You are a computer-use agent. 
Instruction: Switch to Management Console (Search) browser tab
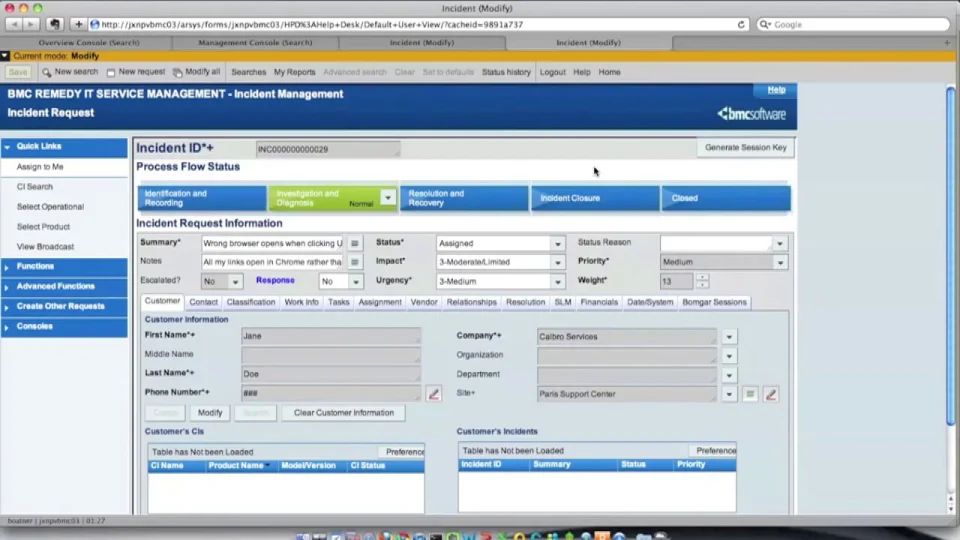click(255, 43)
